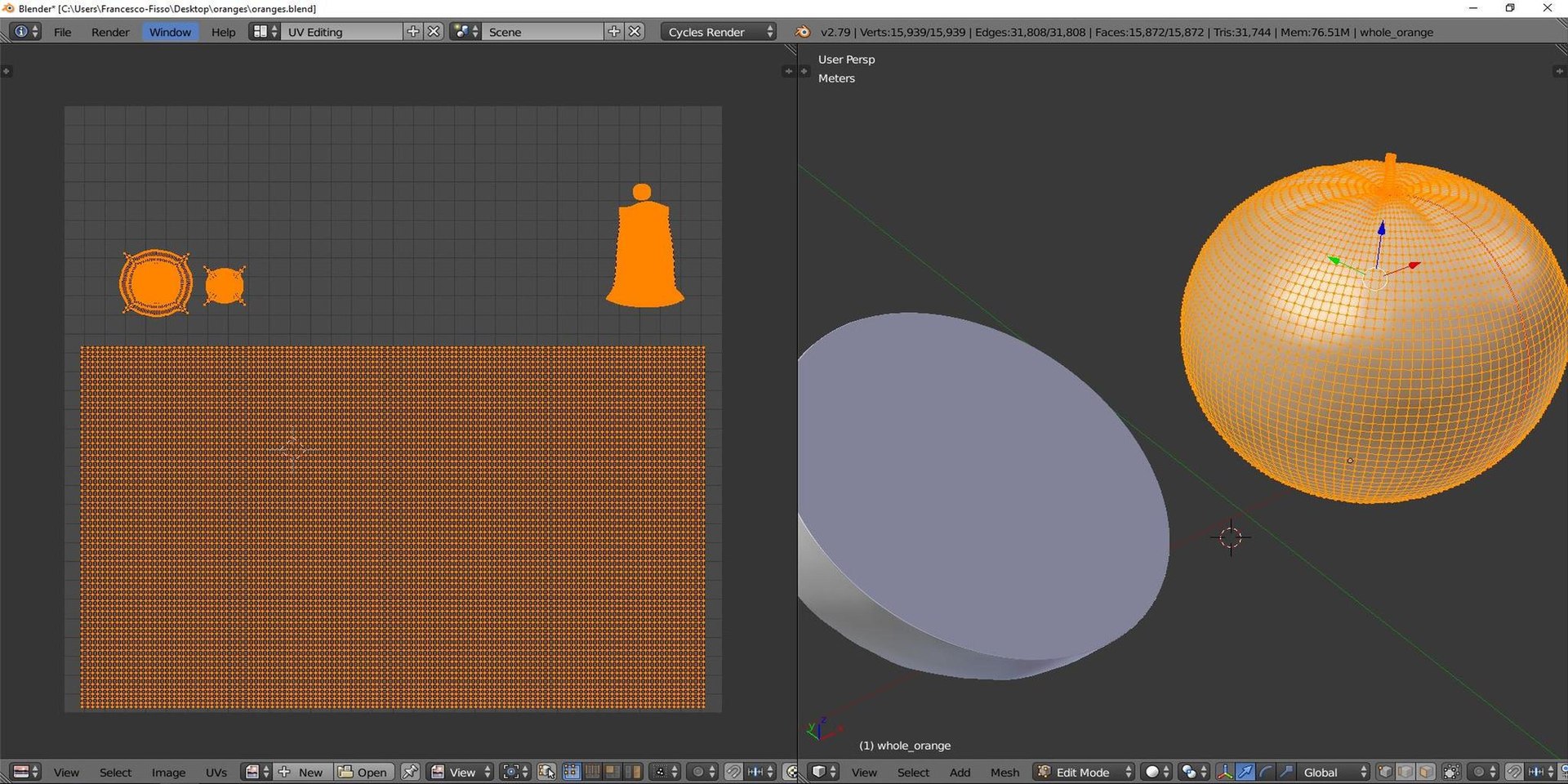Toggle the 3D manipulator widget
The image size is (1568, 784).
(x=1225, y=772)
